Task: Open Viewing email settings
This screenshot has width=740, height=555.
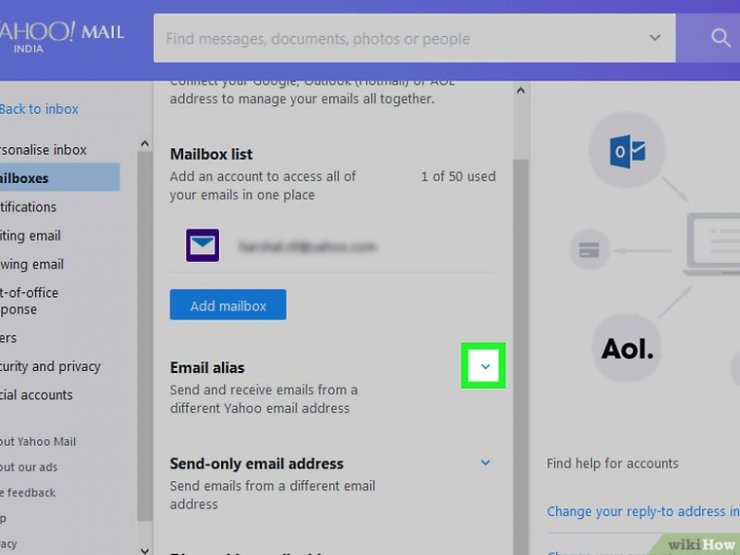Action: pos(32,264)
